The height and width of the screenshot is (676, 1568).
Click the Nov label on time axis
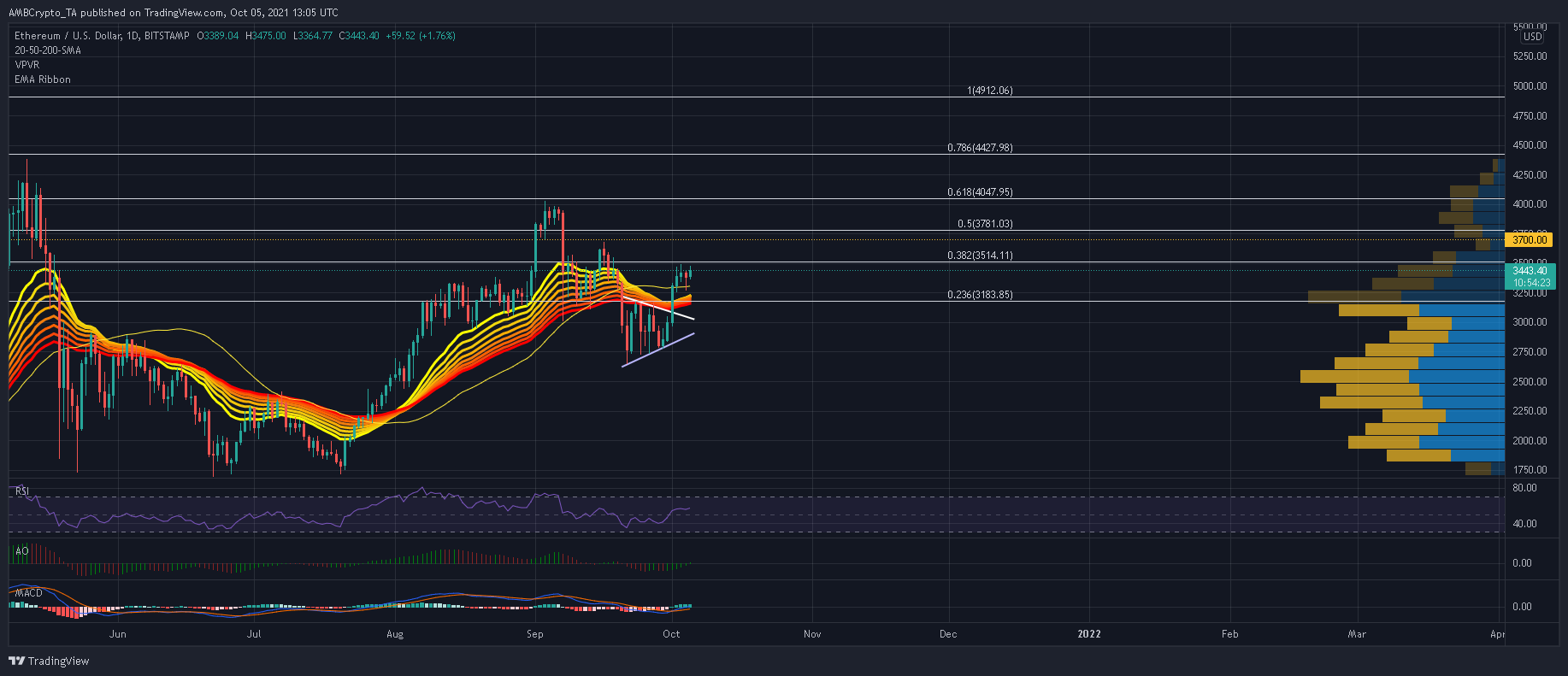(x=812, y=634)
